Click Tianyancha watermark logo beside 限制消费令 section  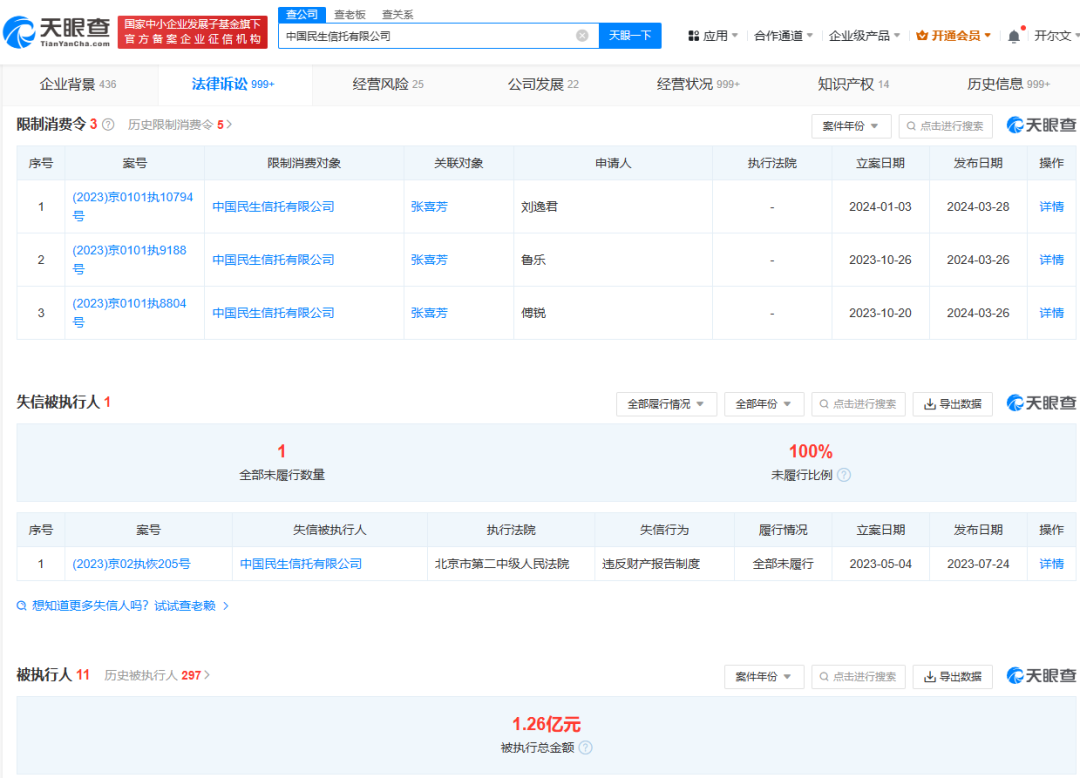coord(1040,125)
